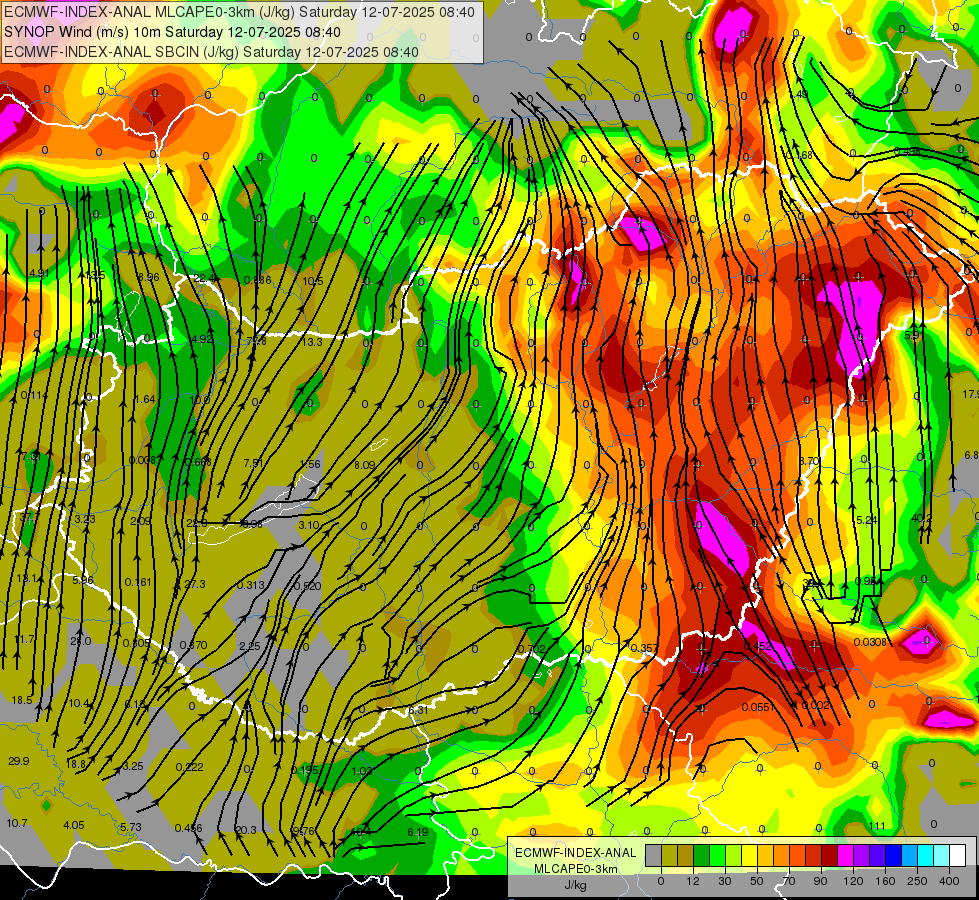Image resolution: width=979 pixels, height=900 pixels.
Task: Click the map value '4.05'
Action: pos(74,825)
